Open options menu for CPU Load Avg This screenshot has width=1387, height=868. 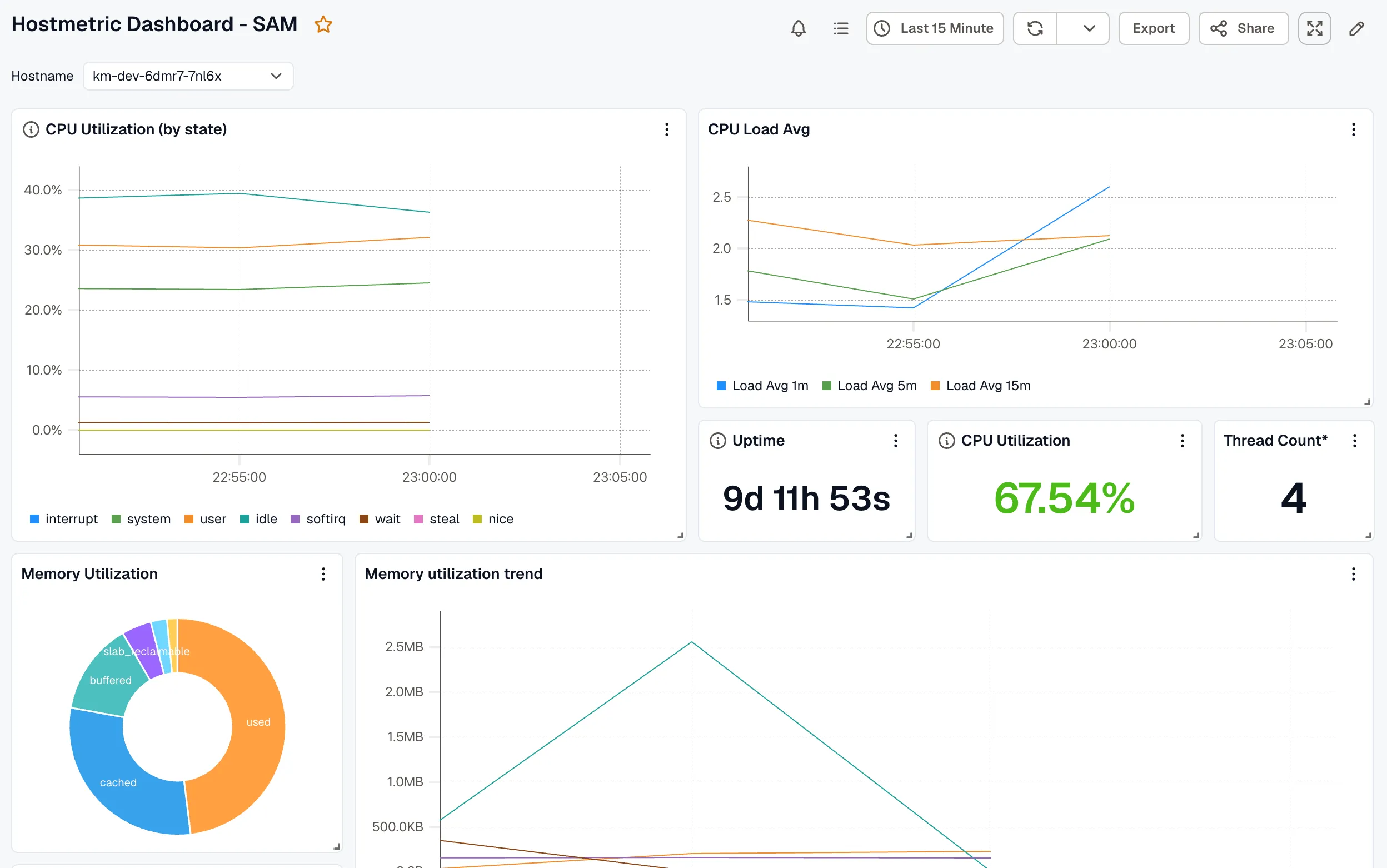[1353, 129]
